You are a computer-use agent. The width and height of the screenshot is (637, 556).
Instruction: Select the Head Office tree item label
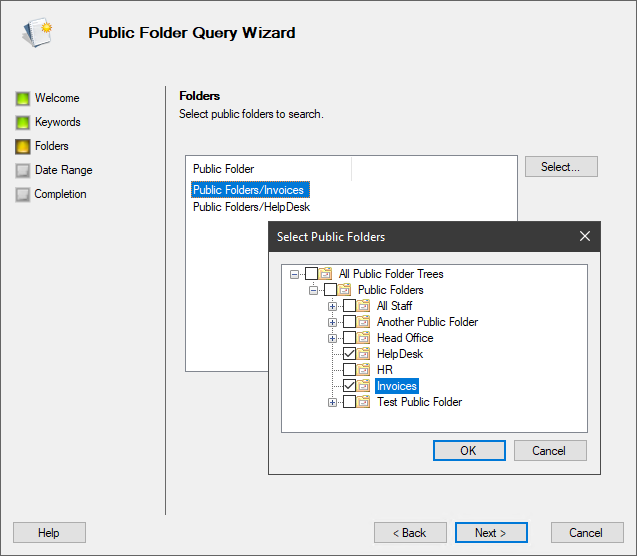click(405, 338)
